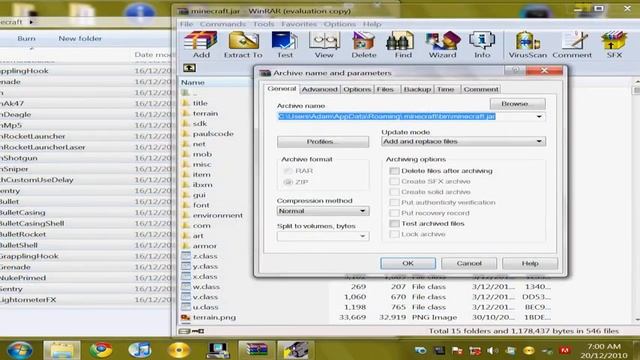Toggle Put recovery record checkbox
This screenshot has width=640, height=360.
pyautogui.click(x=394, y=213)
